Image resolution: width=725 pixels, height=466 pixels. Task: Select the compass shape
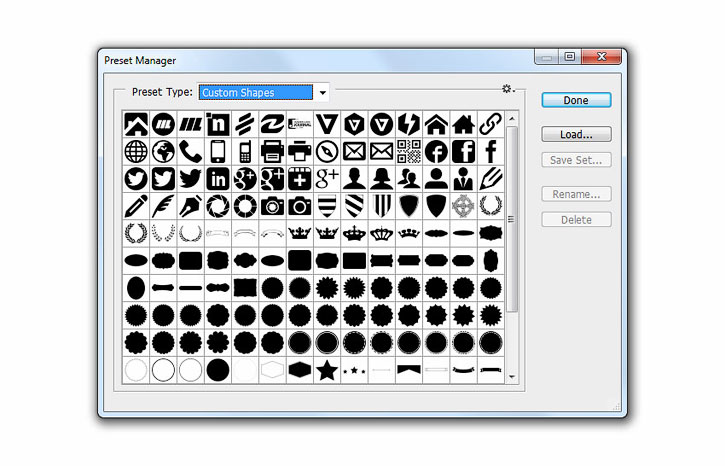(327, 152)
